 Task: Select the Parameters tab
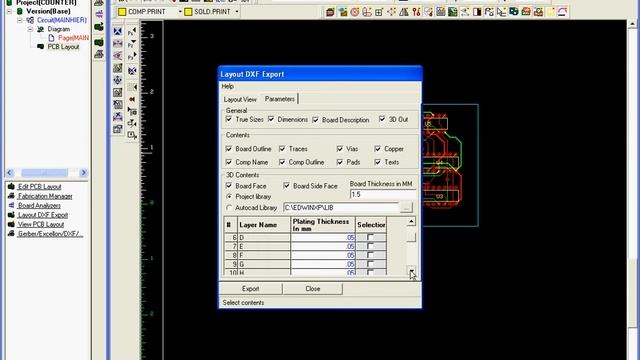[280, 99]
